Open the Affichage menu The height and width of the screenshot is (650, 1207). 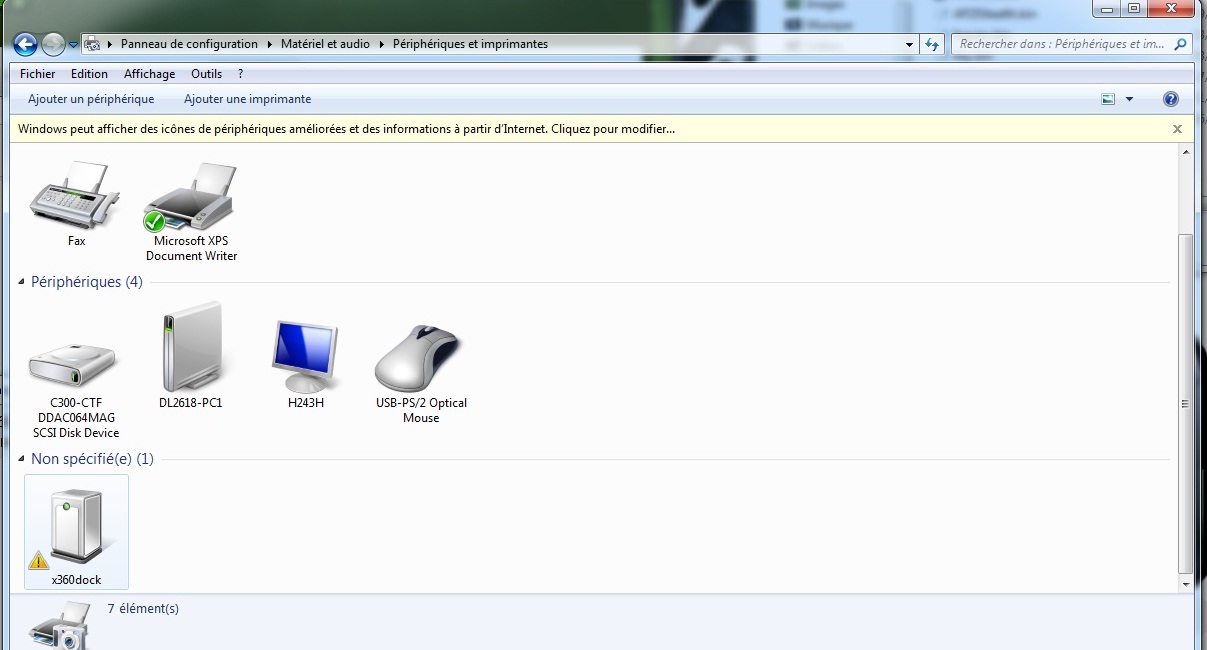[x=149, y=74]
